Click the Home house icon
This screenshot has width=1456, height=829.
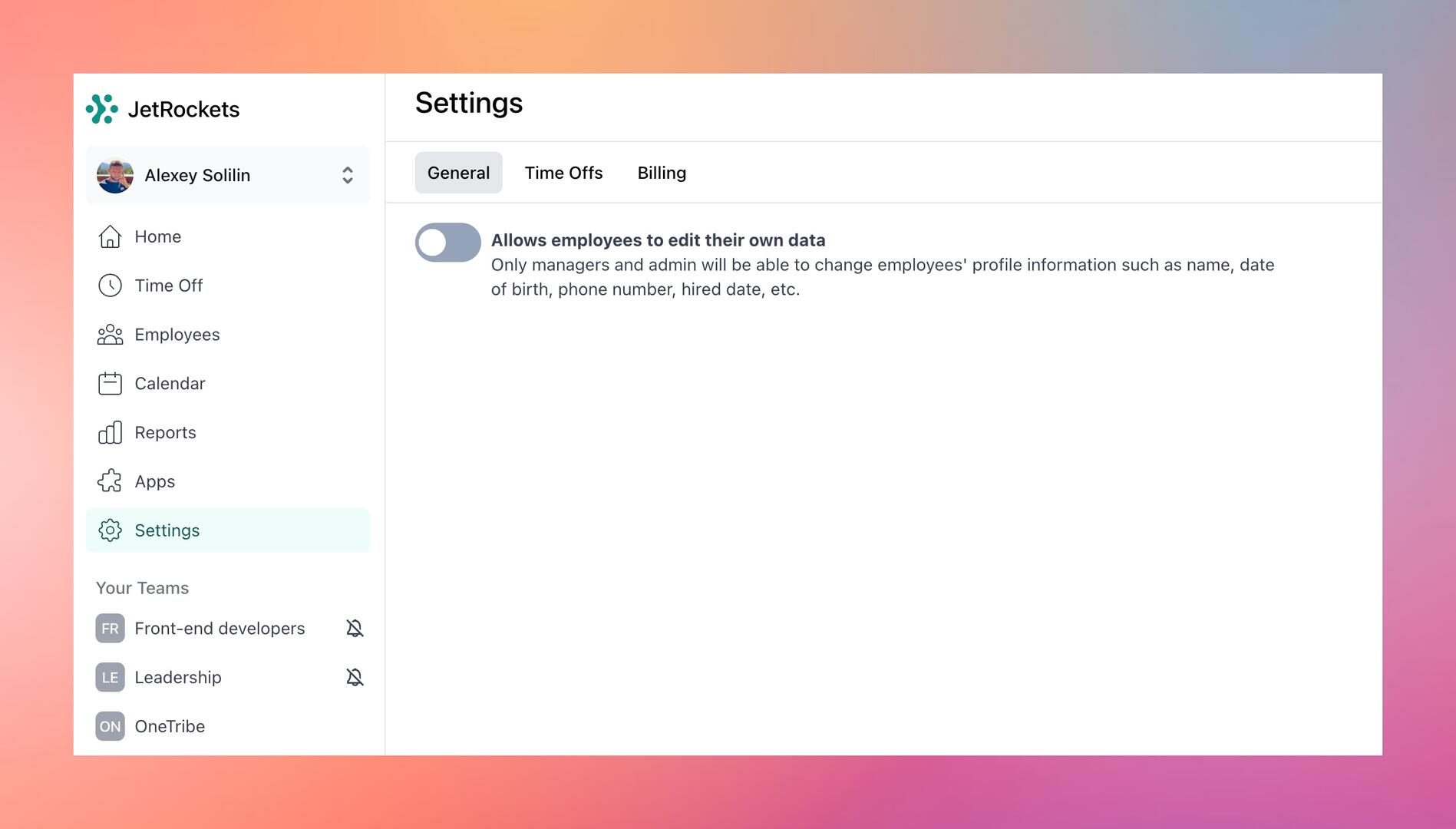click(110, 236)
